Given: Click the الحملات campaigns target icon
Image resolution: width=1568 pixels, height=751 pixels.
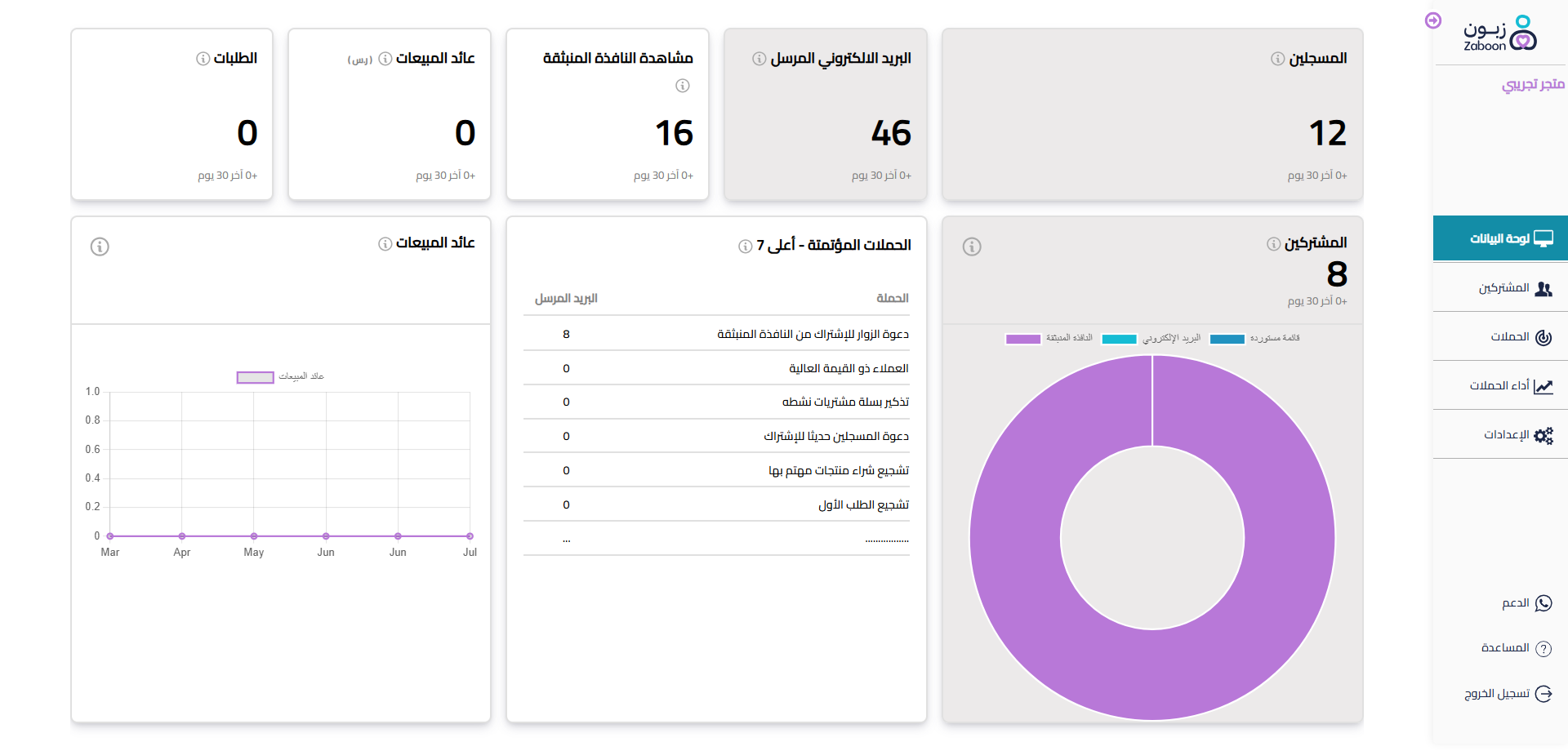Looking at the screenshot, I should [1543, 337].
